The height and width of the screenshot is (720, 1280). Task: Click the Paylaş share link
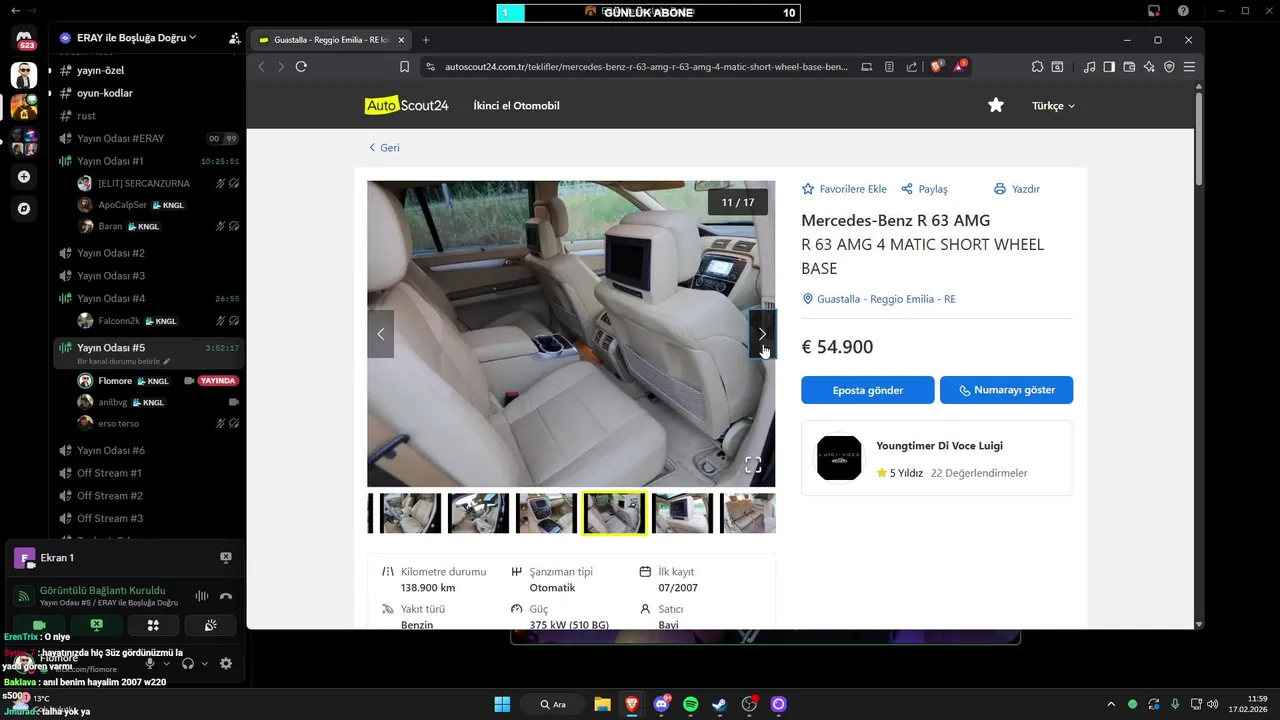coord(924,189)
